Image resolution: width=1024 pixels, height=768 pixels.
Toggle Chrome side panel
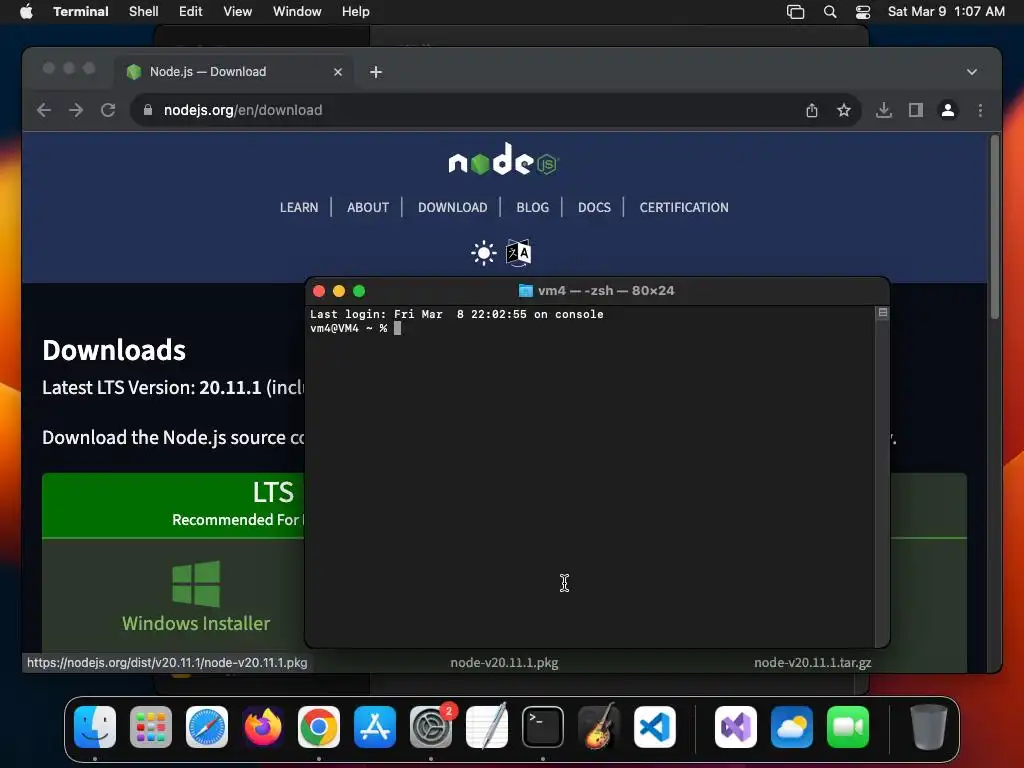(916, 110)
